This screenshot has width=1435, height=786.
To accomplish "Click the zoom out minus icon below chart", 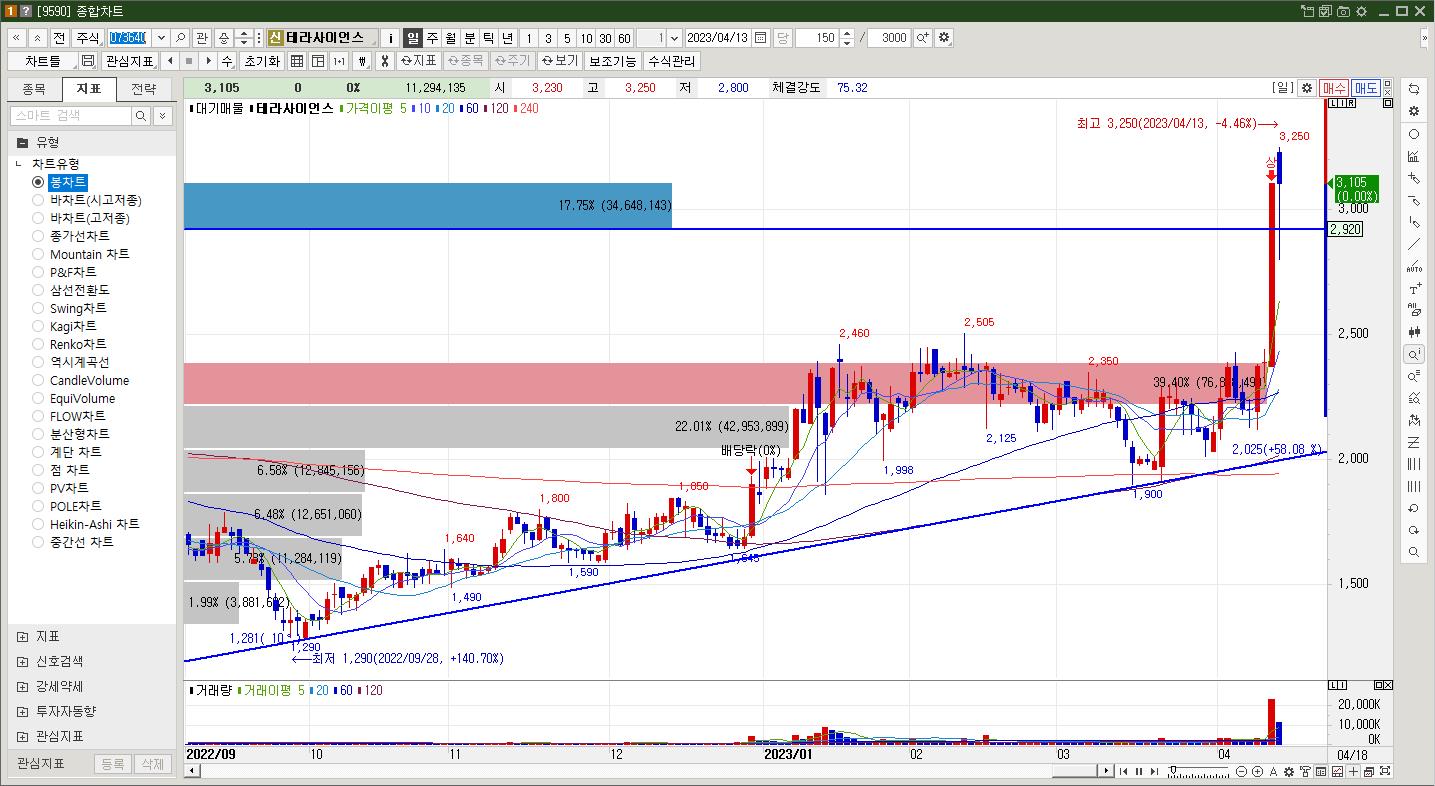I will click(1241, 771).
